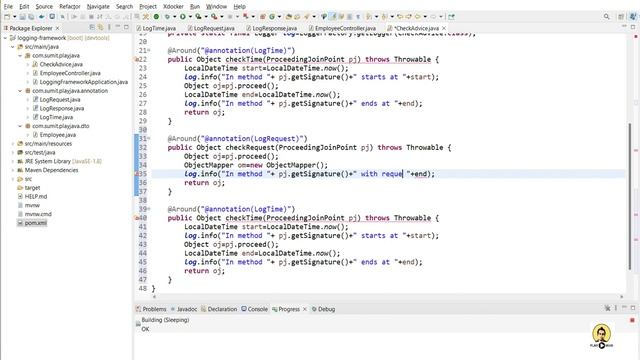
Task: Click the editor horizontal scrollbar
Action: pos(388,297)
